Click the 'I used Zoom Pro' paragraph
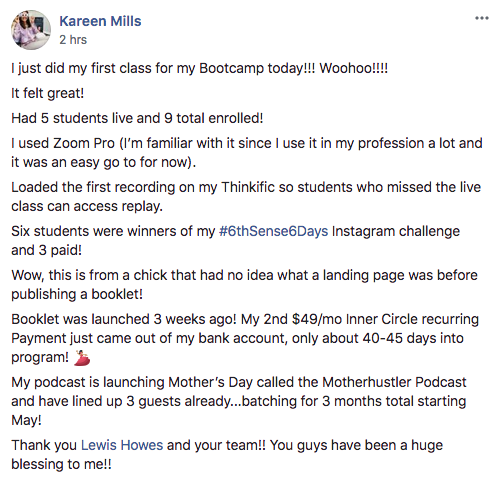 pyautogui.click(x=247, y=153)
